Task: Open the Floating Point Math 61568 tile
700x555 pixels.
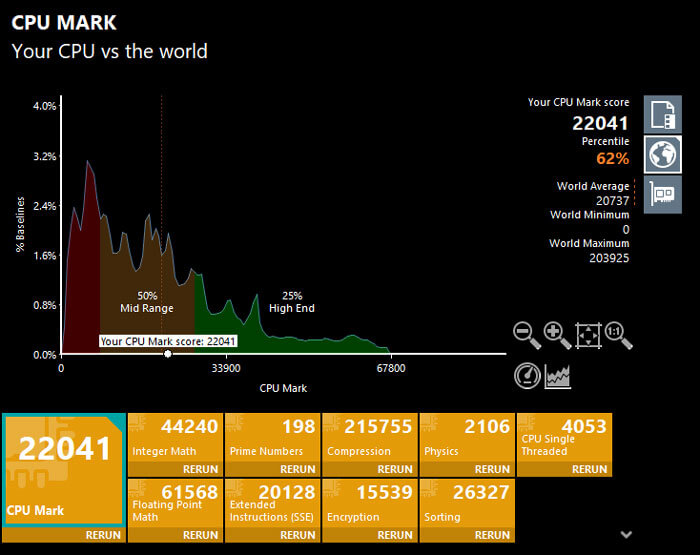Action: [x=175, y=503]
